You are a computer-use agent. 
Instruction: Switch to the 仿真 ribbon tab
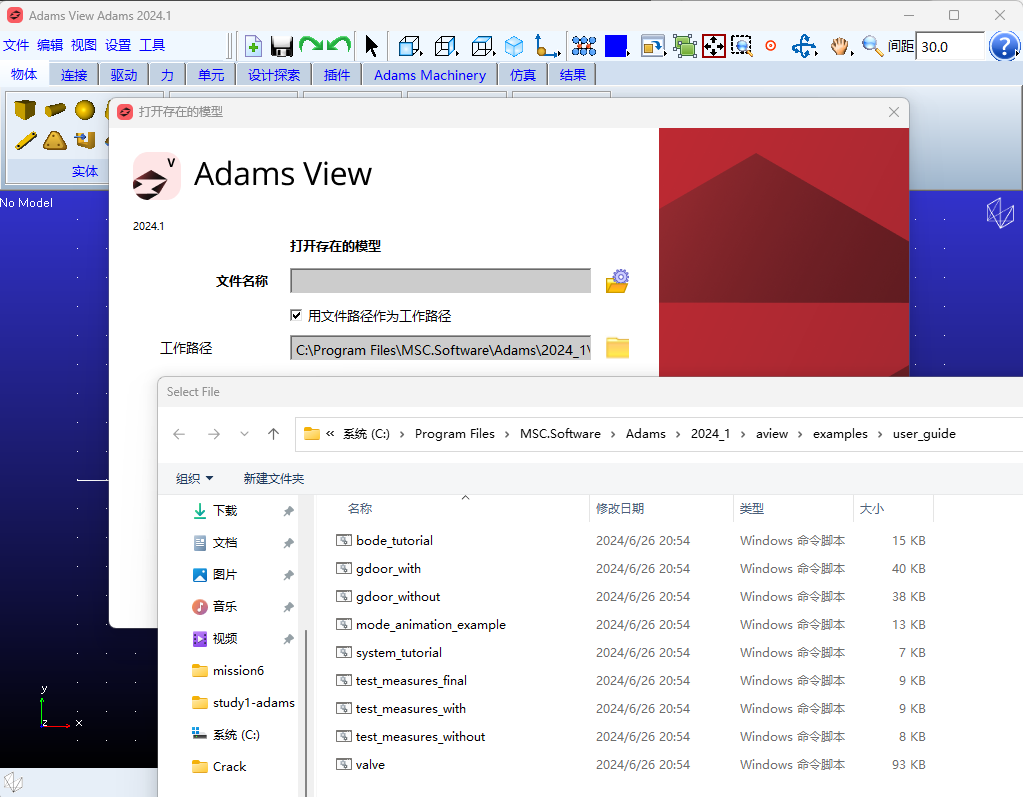coord(523,75)
